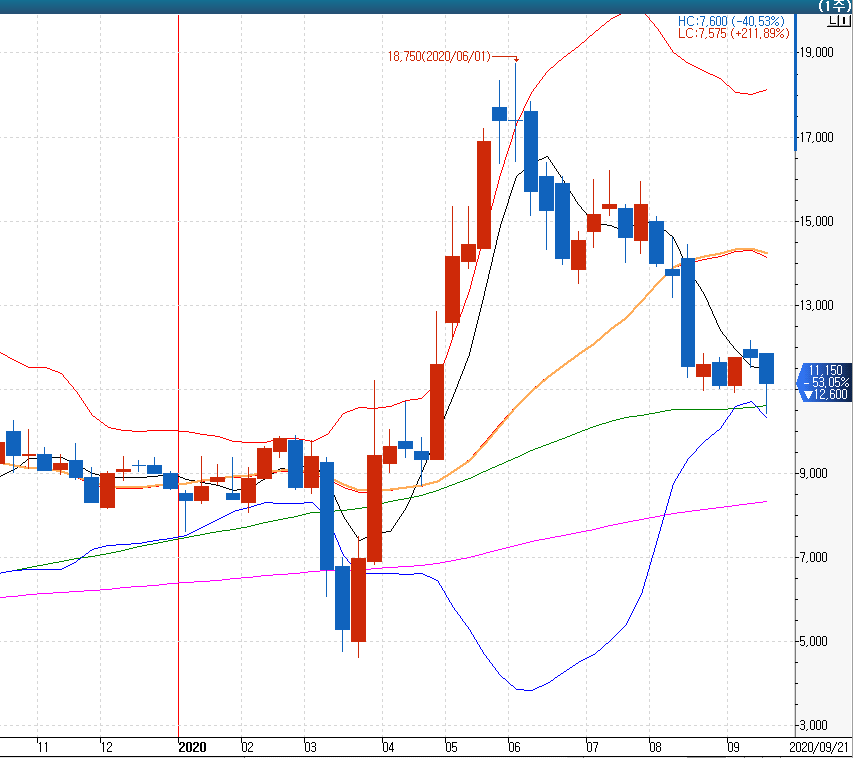Select the 18,750 (2020/06/01) peak annotation
Screen dimensions: 853x758
439,57
